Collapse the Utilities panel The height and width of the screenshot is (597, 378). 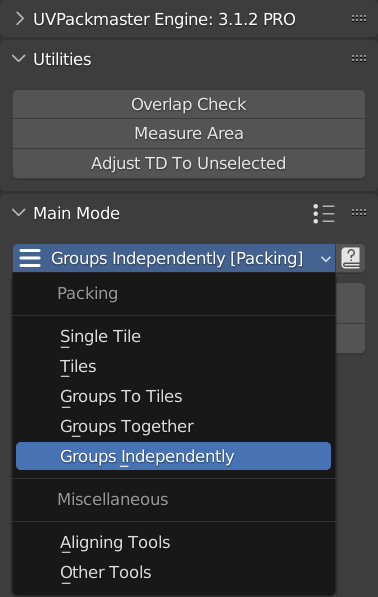(19, 59)
